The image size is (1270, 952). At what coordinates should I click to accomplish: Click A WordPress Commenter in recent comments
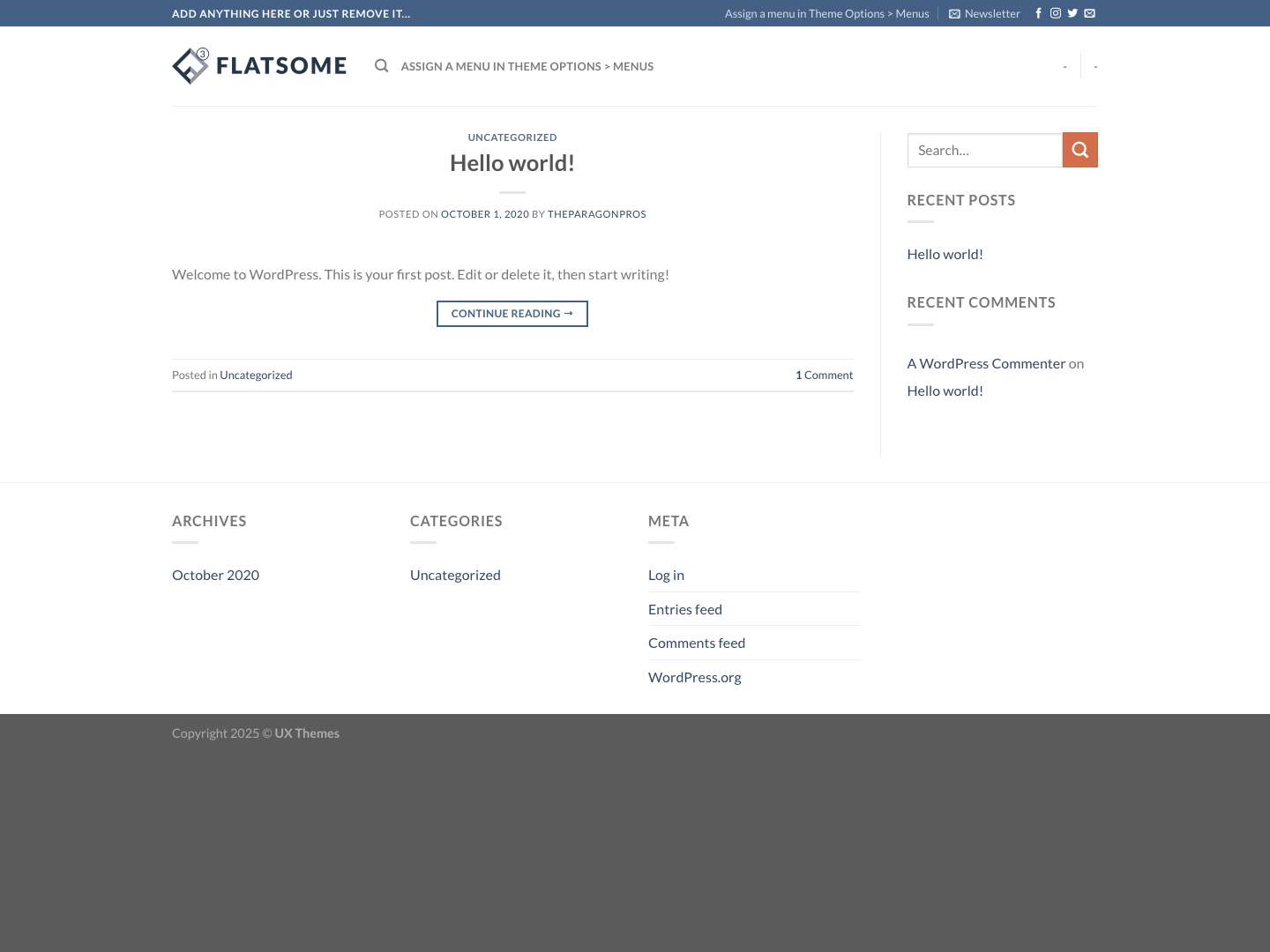pos(986,362)
